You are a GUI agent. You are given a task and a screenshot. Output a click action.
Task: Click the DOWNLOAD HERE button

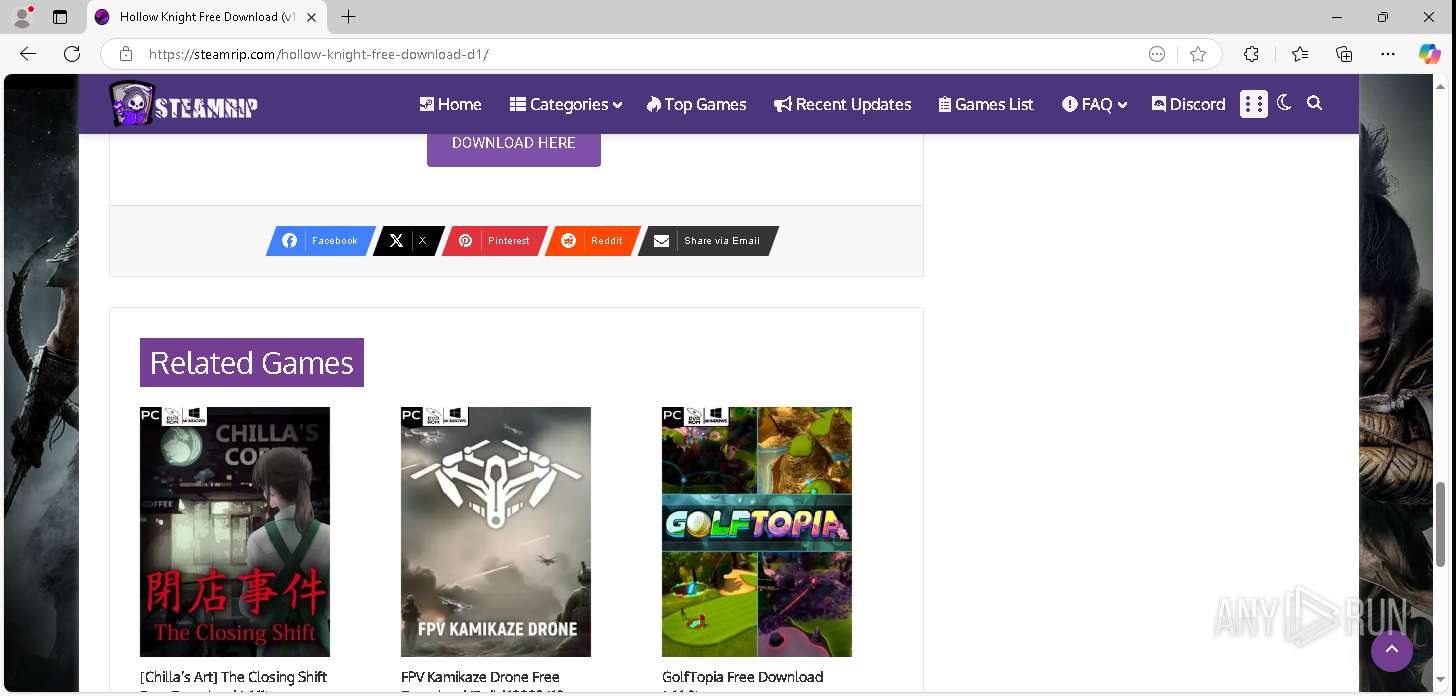point(514,146)
